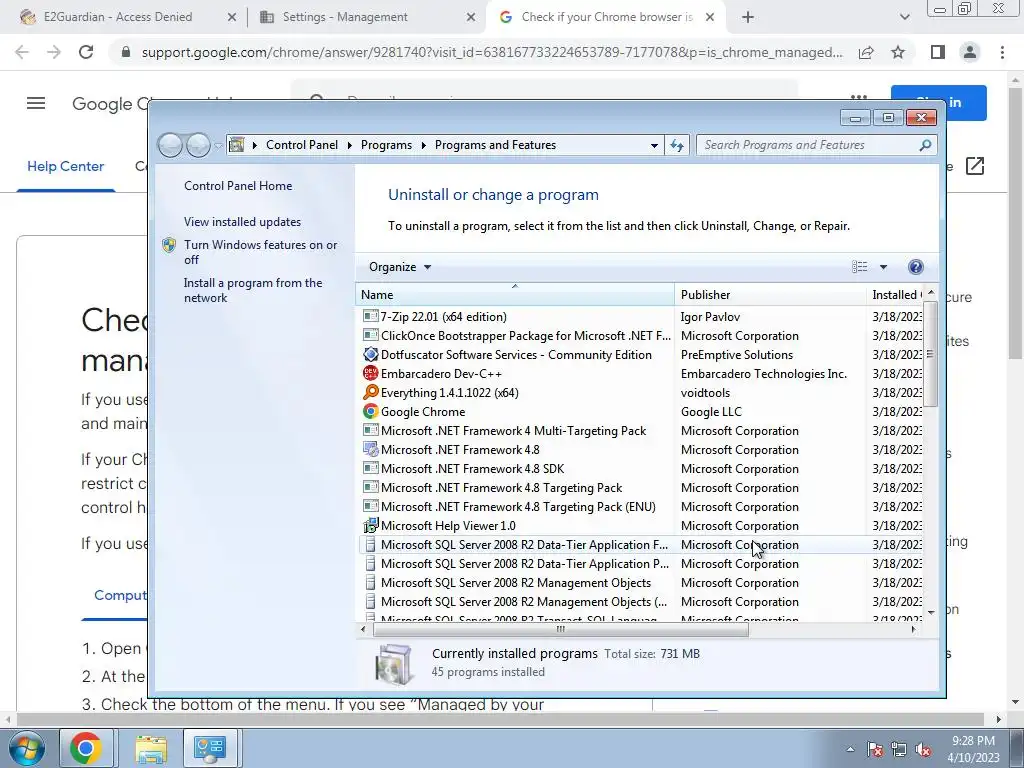Screen dimensions: 1024x768
Task: Reload the Chrome page
Action: tap(86, 52)
